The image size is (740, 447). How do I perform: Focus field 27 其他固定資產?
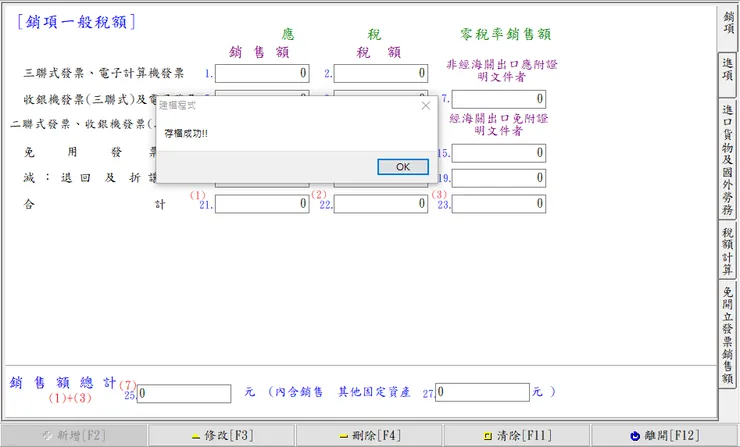pyautogui.click(x=482, y=392)
